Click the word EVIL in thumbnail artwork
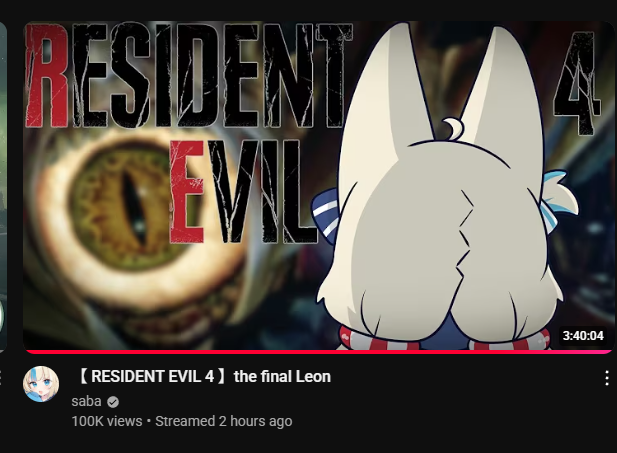Screen dimensions: 617x453 point(240,192)
